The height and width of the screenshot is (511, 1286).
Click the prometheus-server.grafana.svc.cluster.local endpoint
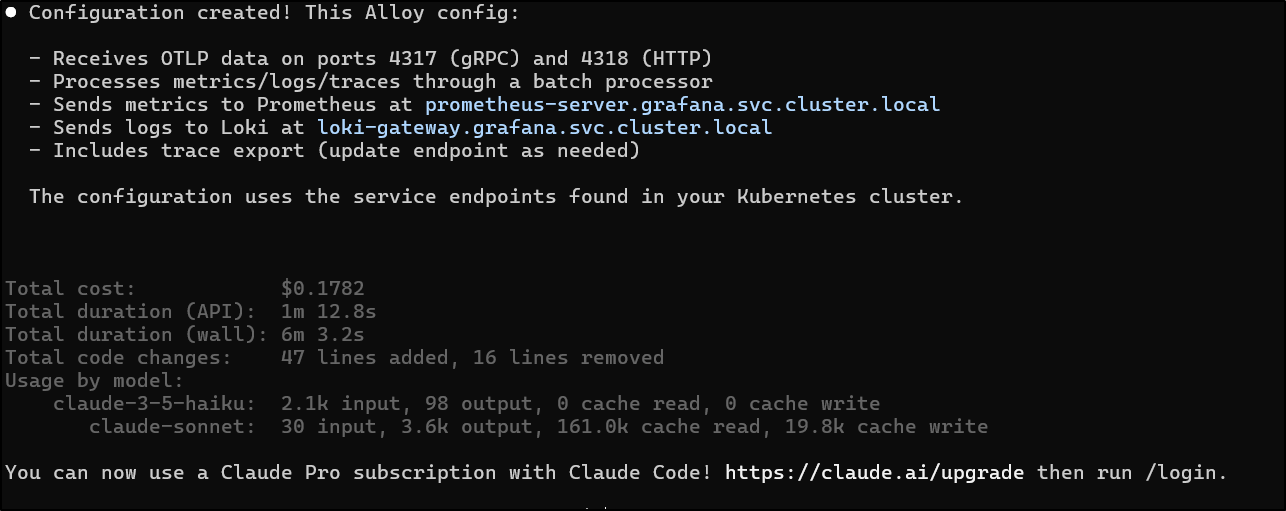pyautogui.click(x=682, y=104)
